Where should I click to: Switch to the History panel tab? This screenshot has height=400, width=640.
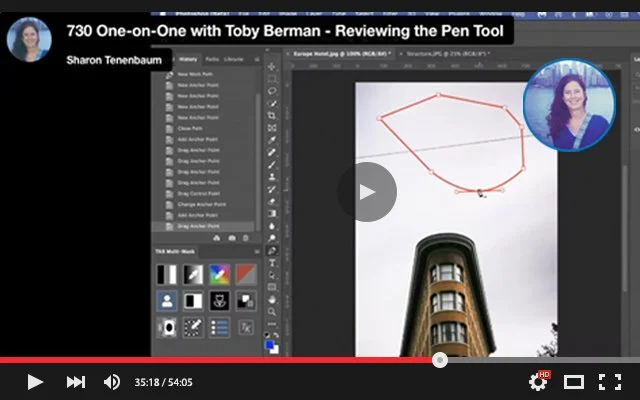click(x=188, y=59)
